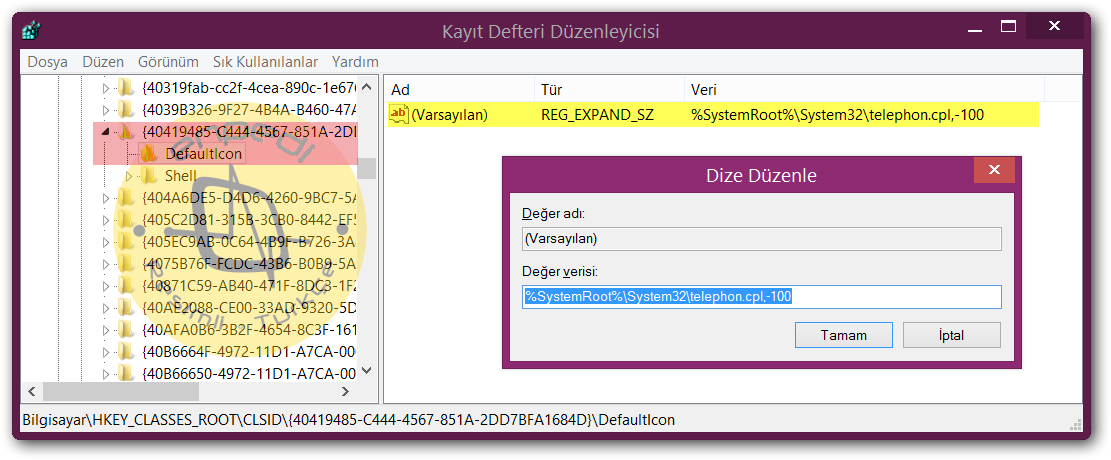Image resolution: width=1111 pixels, height=460 pixels.
Task: Click the Registry Editor app icon in title bar
Action: click(x=31, y=31)
